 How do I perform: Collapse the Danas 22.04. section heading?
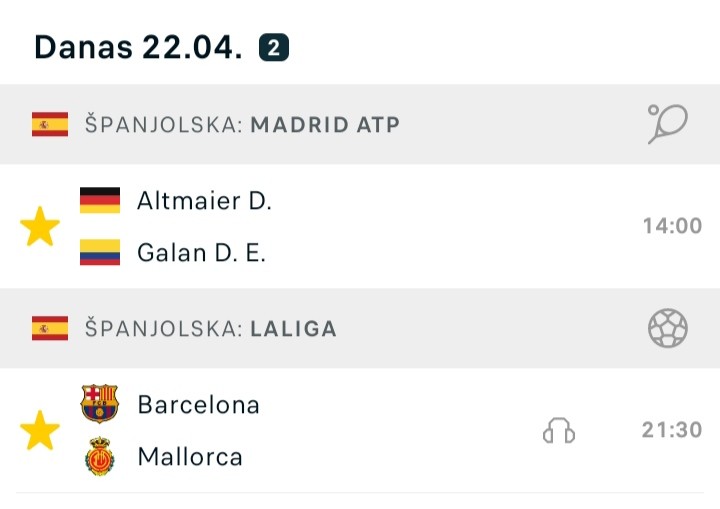[138, 47]
